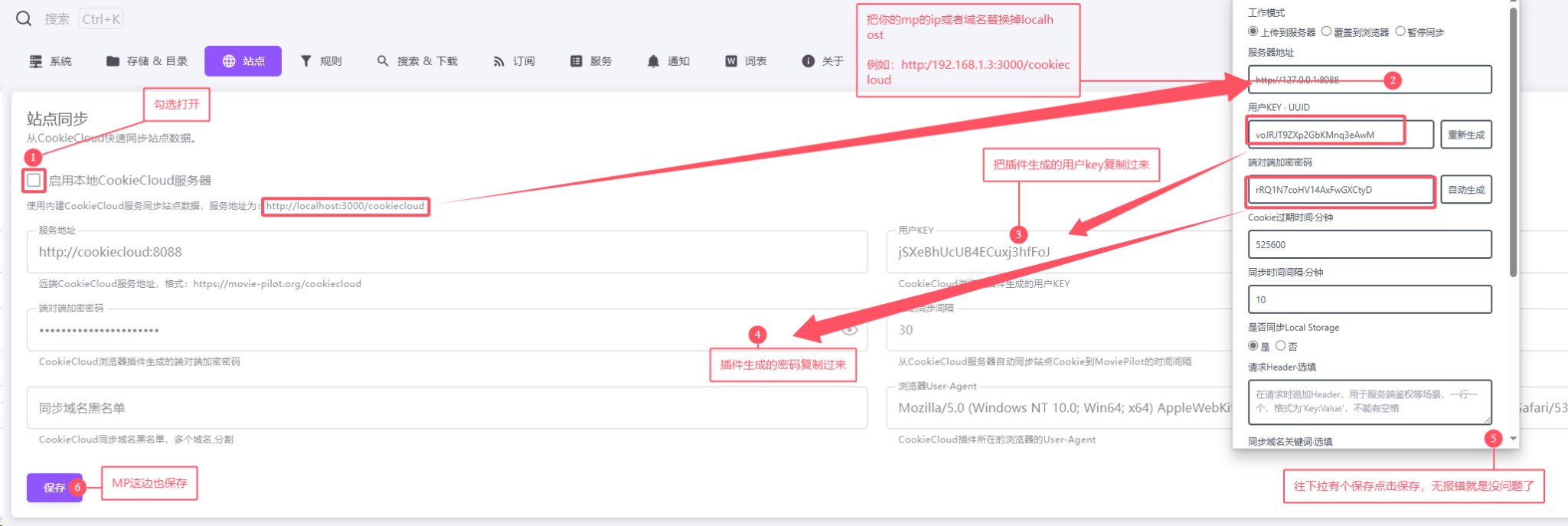Image resolution: width=1568 pixels, height=526 pixels.
Task: Click the 服务 list icon
Action: pyautogui.click(x=577, y=61)
